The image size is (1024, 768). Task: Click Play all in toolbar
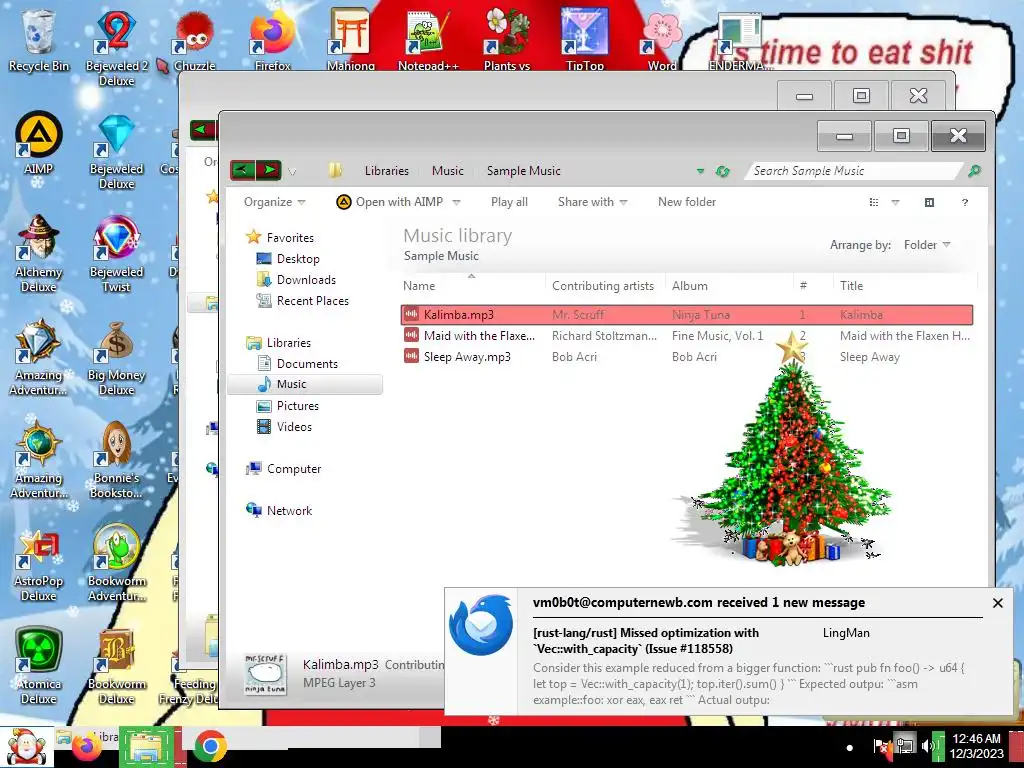point(509,202)
